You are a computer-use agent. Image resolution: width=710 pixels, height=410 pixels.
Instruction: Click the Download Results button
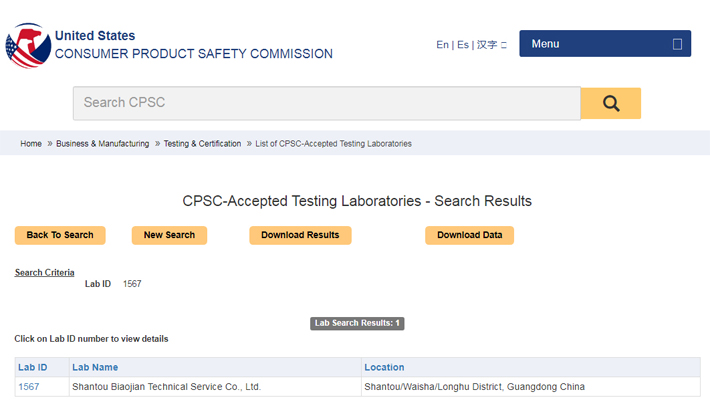[300, 235]
